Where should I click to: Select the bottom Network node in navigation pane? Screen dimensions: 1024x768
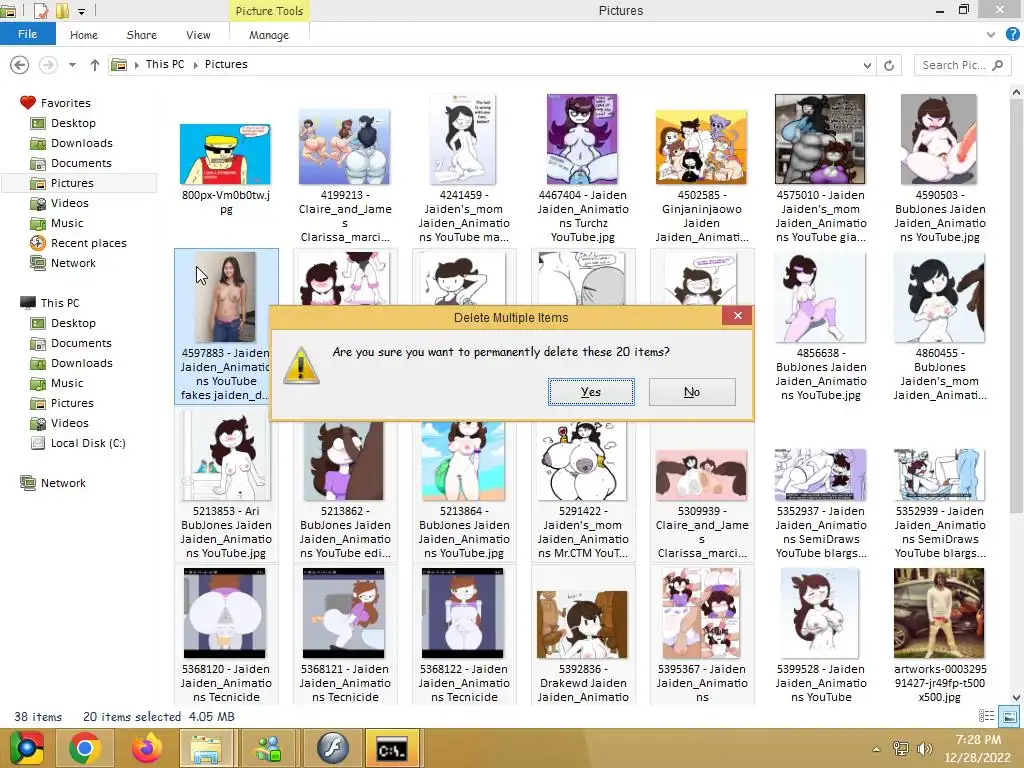click(63, 483)
